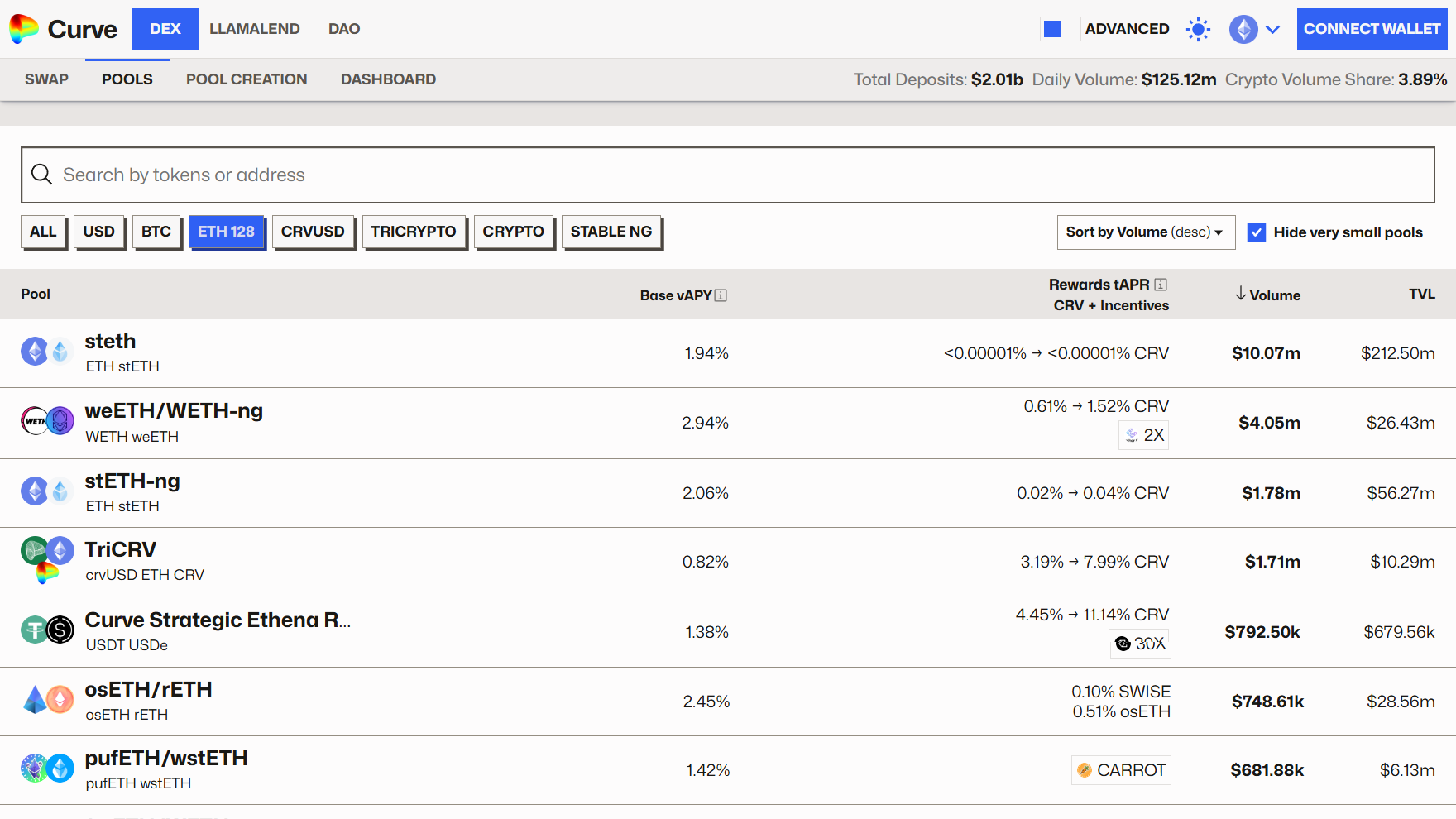Open the osETH/rETH pool name

[149, 689]
